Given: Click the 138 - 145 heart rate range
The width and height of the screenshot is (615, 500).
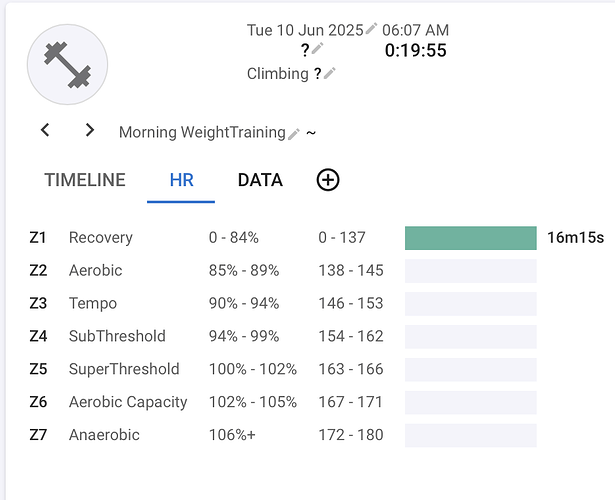Looking at the screenshot, I should tap(351, 271).
